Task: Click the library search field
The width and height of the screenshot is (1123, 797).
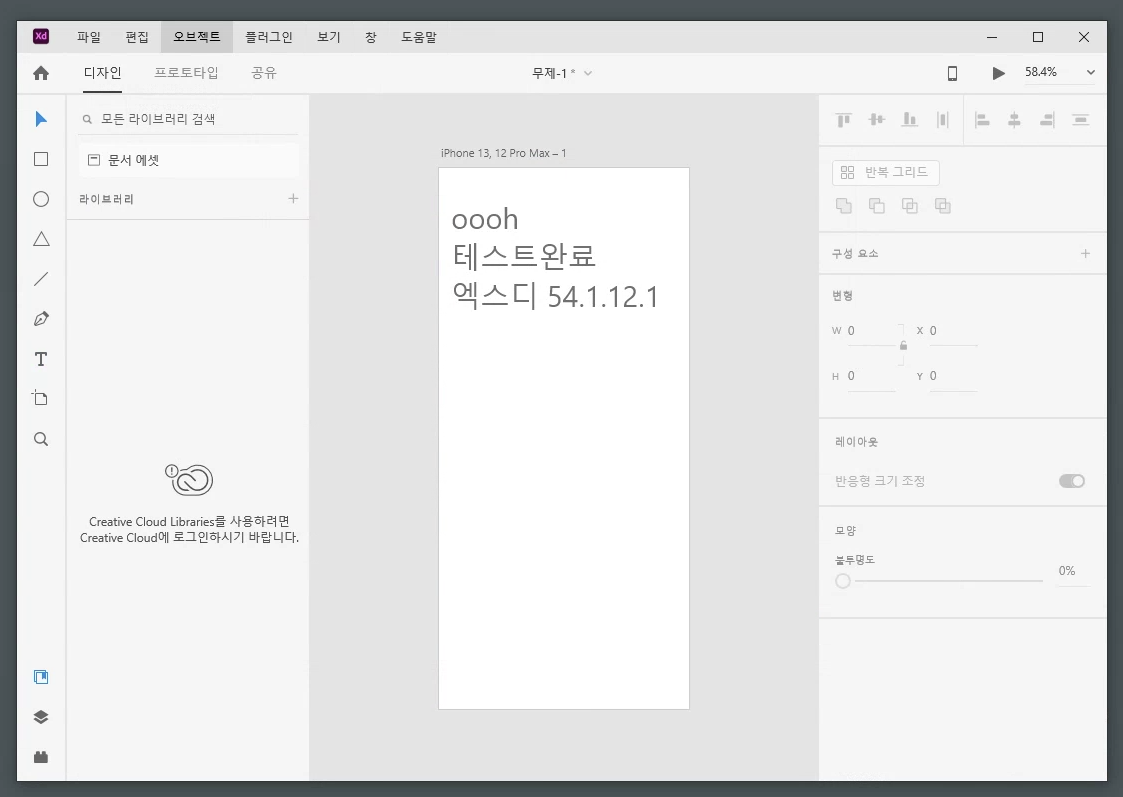Action: point(188,120)
